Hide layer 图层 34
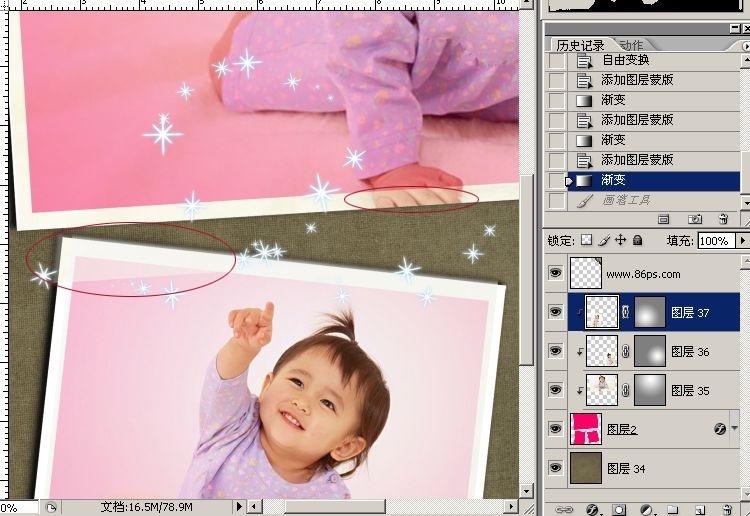The image size is (750, 516). 555,468
